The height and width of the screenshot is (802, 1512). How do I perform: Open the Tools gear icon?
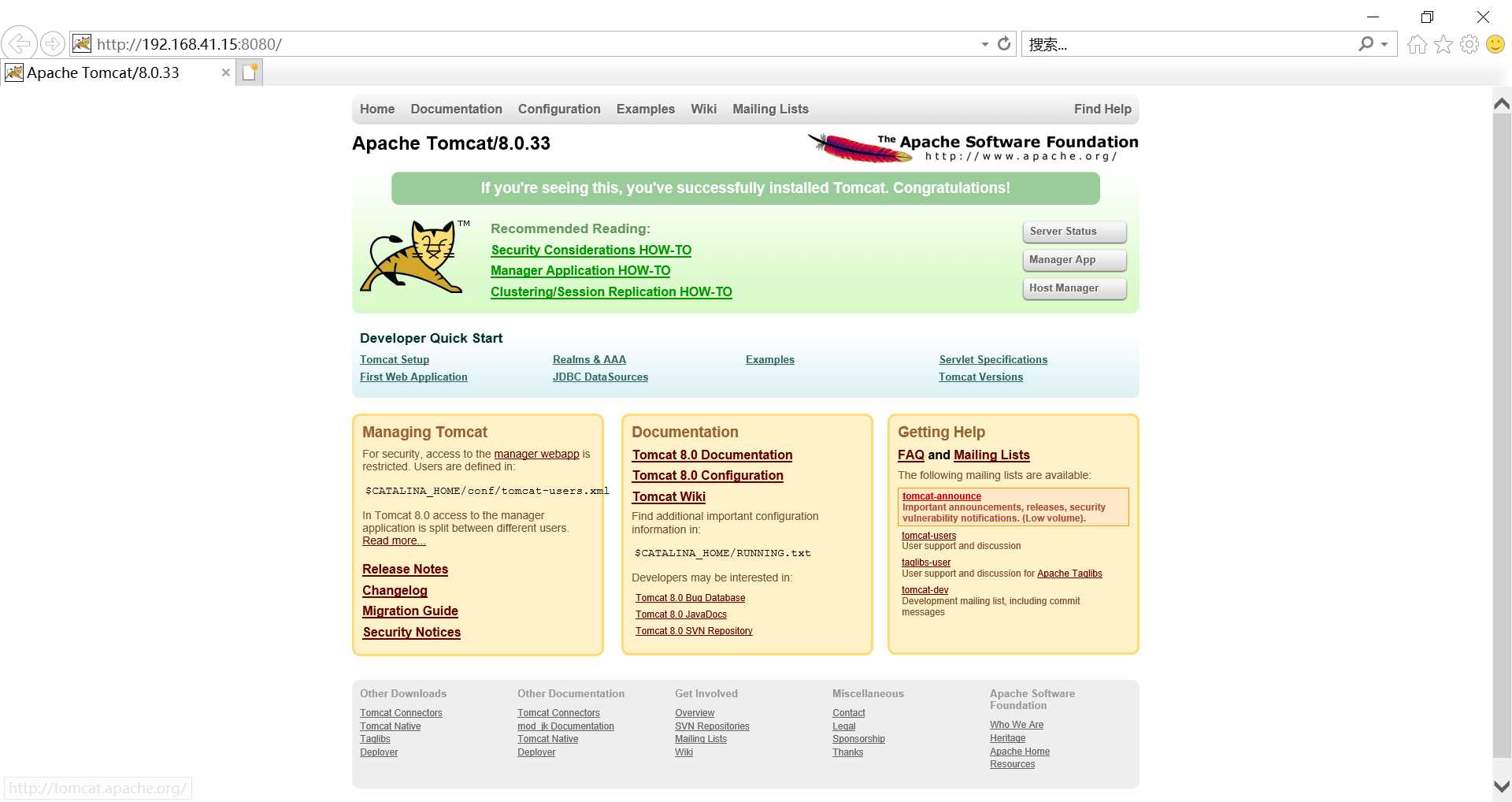[1469, 44]
